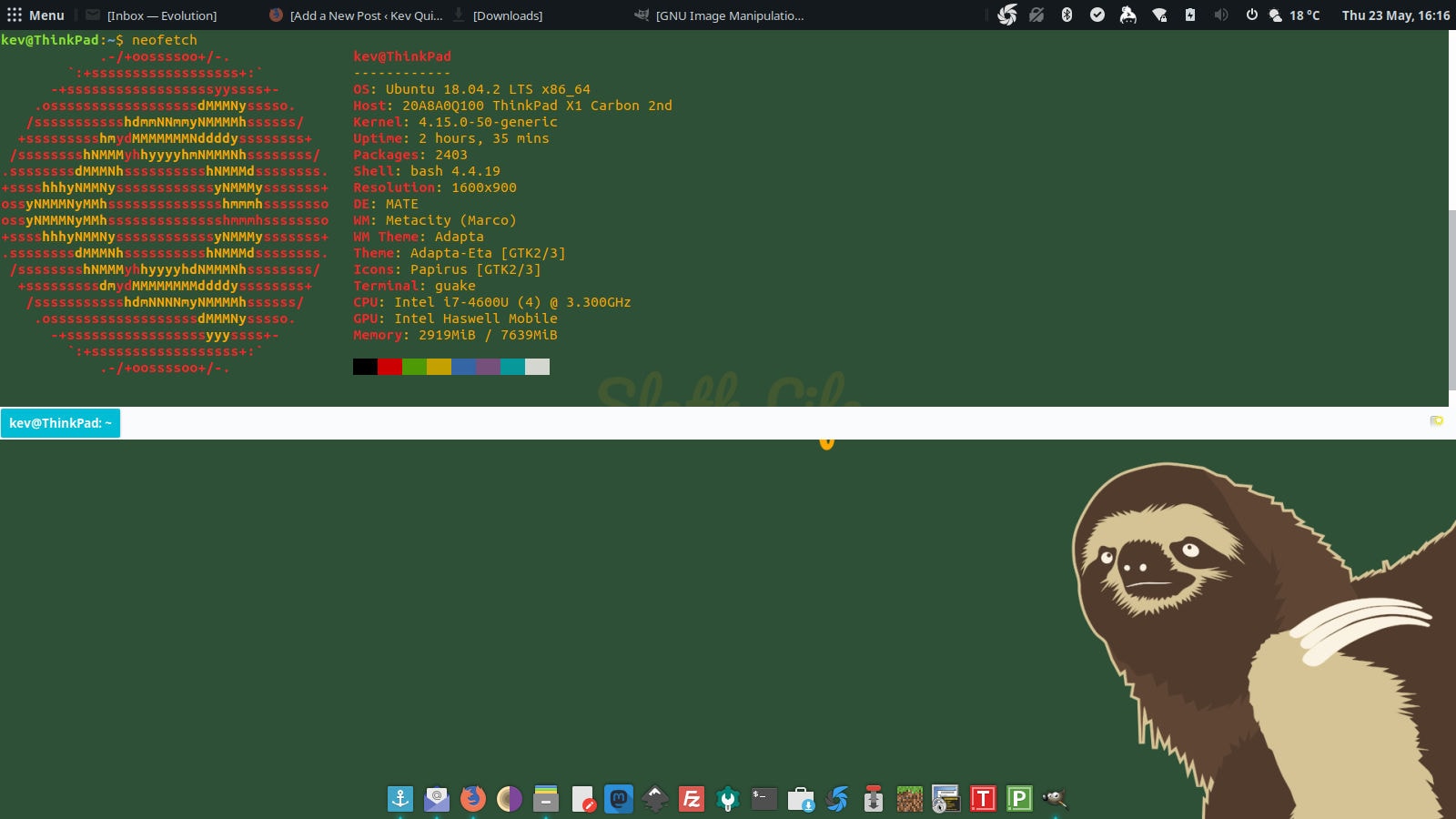Open the Menu applications launcher
Image resolution: width=1456 pixels, height=819 pixels.
pyautogui.click(x=36, y=15)
